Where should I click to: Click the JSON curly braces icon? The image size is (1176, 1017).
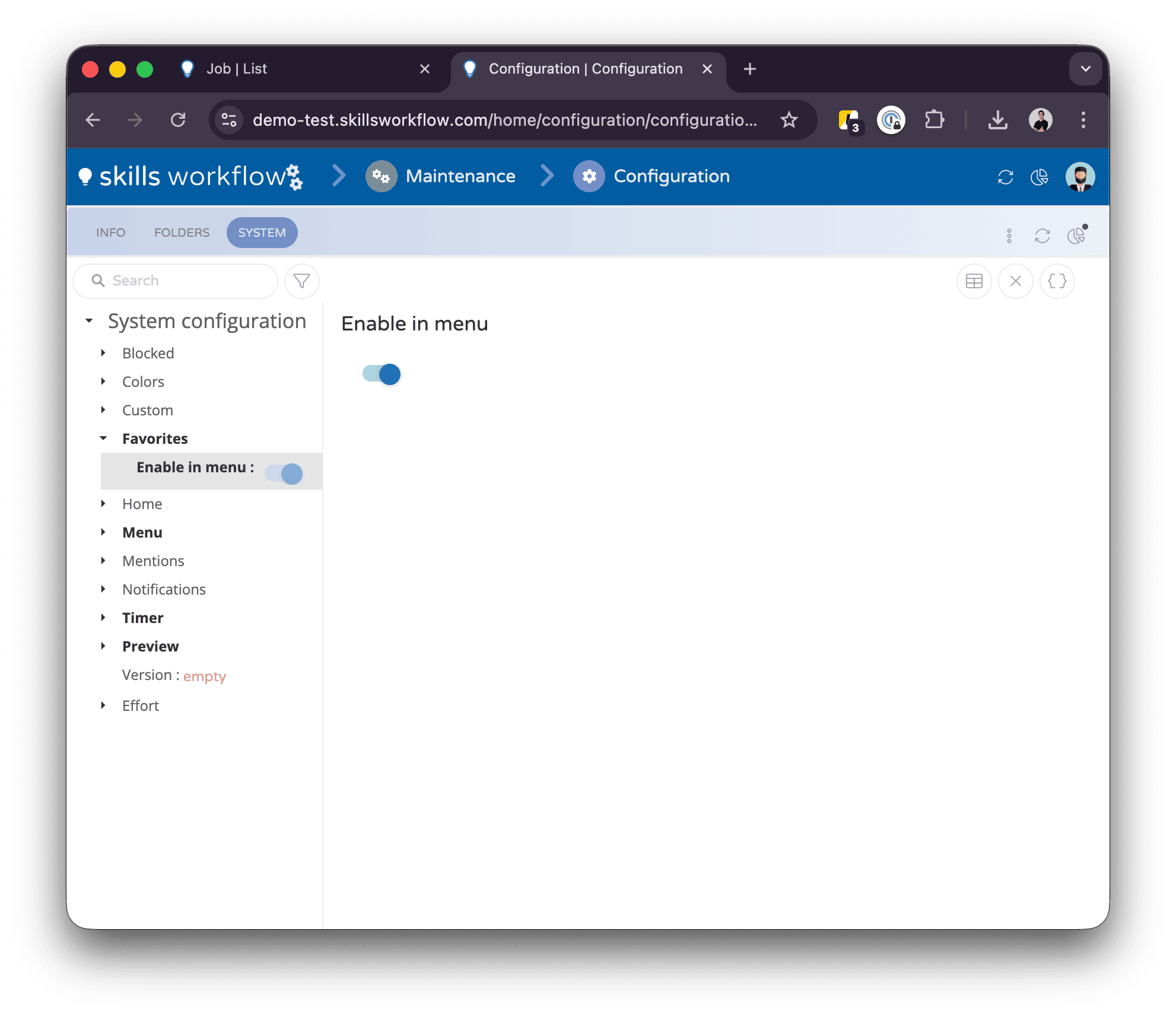click(1057, 281)
